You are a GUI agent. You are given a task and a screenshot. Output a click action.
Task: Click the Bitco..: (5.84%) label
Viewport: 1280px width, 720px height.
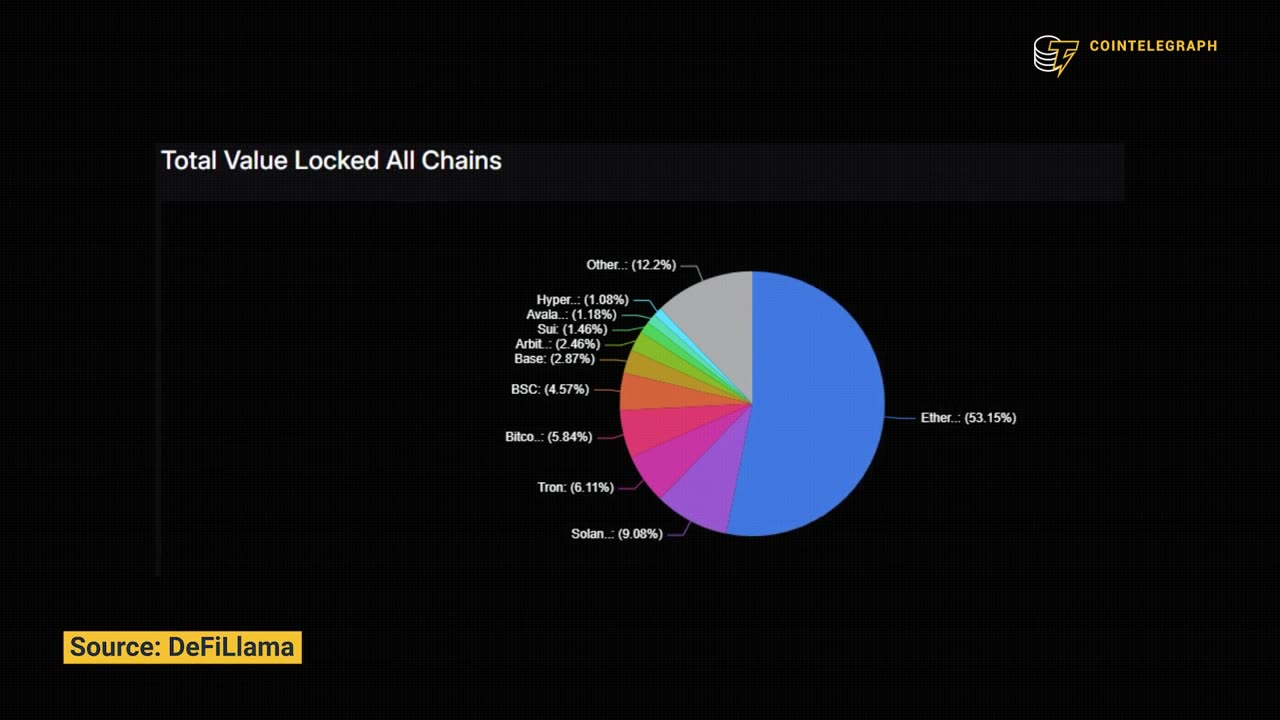pyautogui.click(x=548, y=437)
